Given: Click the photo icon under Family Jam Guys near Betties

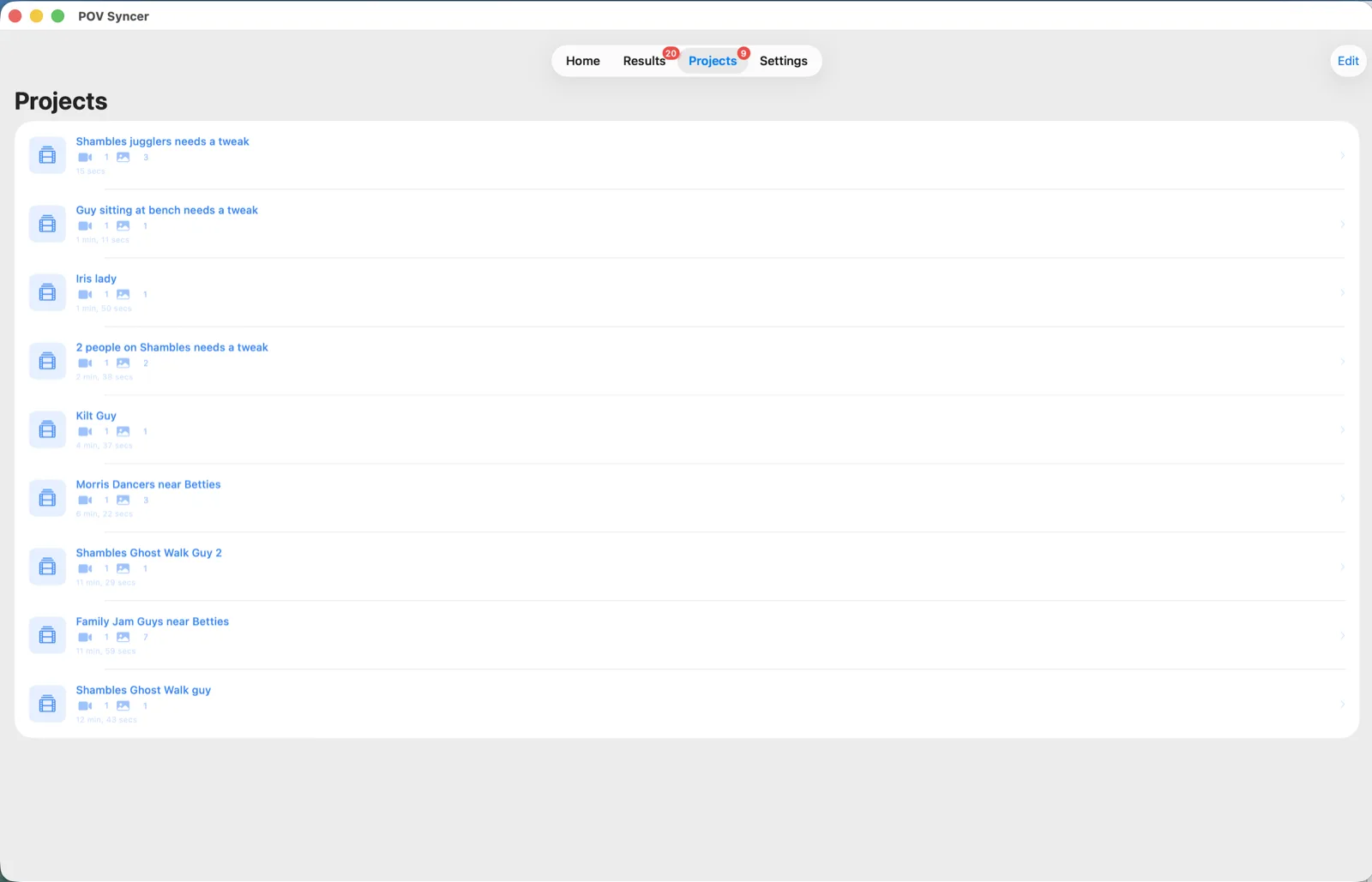Looking at the screenshot, I should coord(123,638).
